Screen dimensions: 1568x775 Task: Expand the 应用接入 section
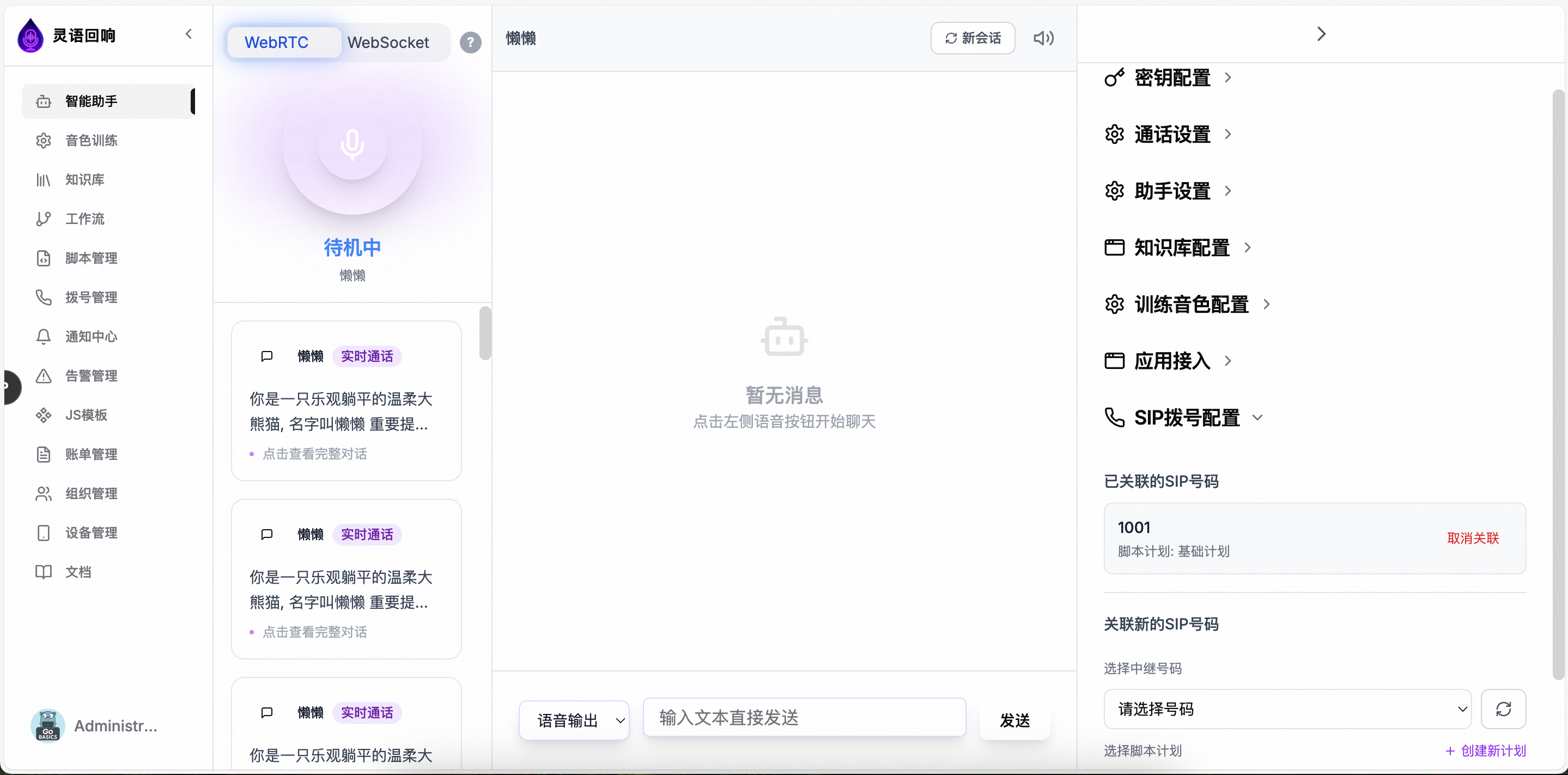[x=1168, y=361]
